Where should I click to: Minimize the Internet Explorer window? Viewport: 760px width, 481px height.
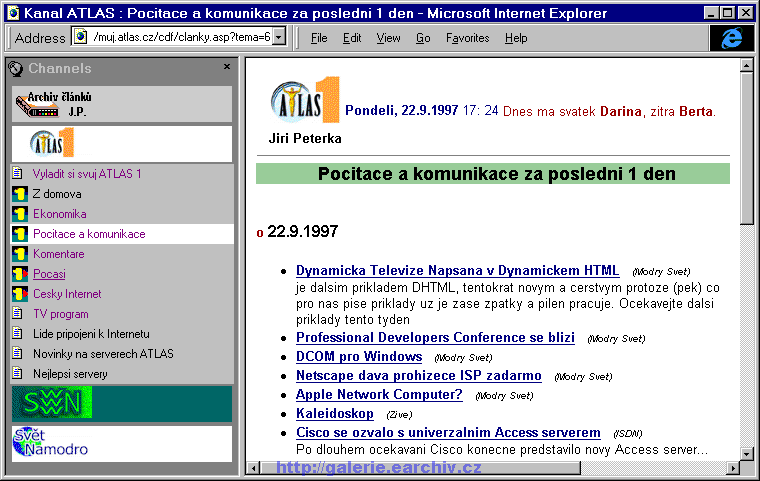click(711, 13)
